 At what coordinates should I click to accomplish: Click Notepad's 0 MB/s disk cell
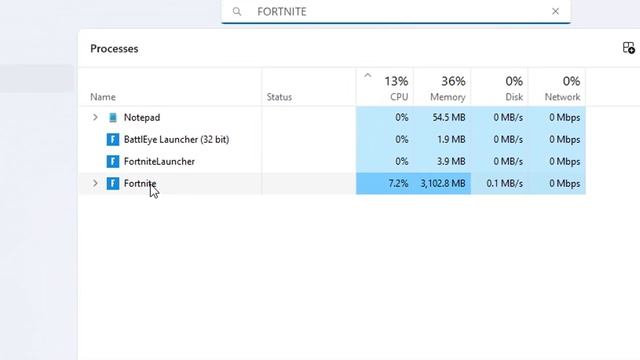(x=500, y=118)
